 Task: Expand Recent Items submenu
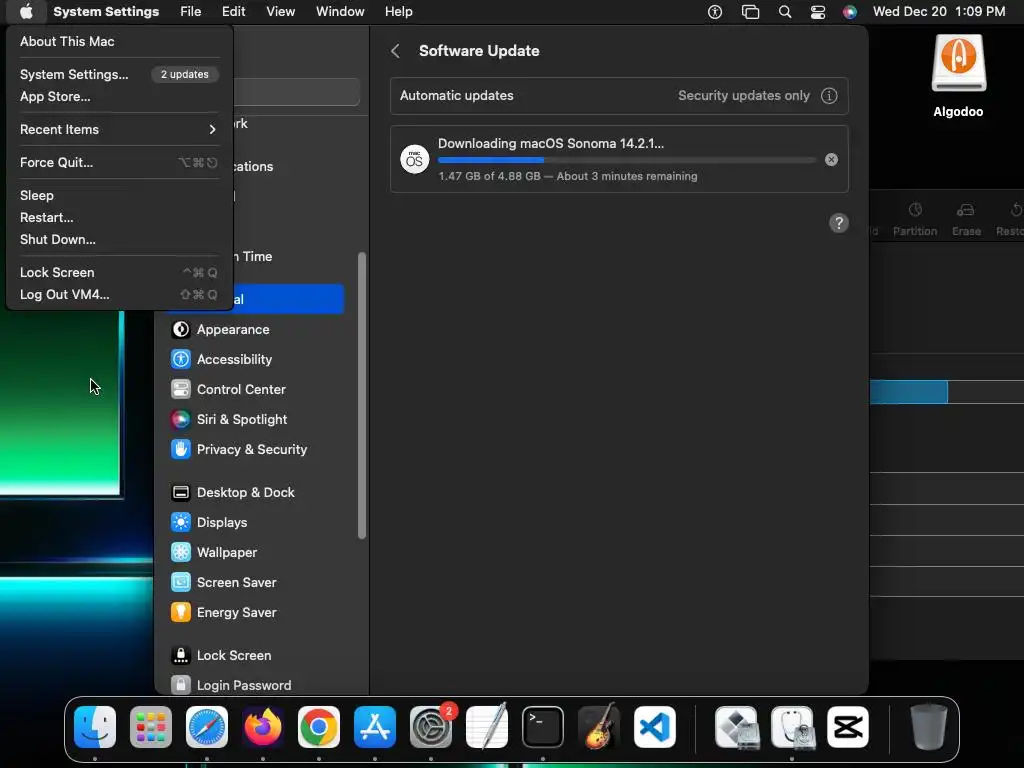(120, 129)
